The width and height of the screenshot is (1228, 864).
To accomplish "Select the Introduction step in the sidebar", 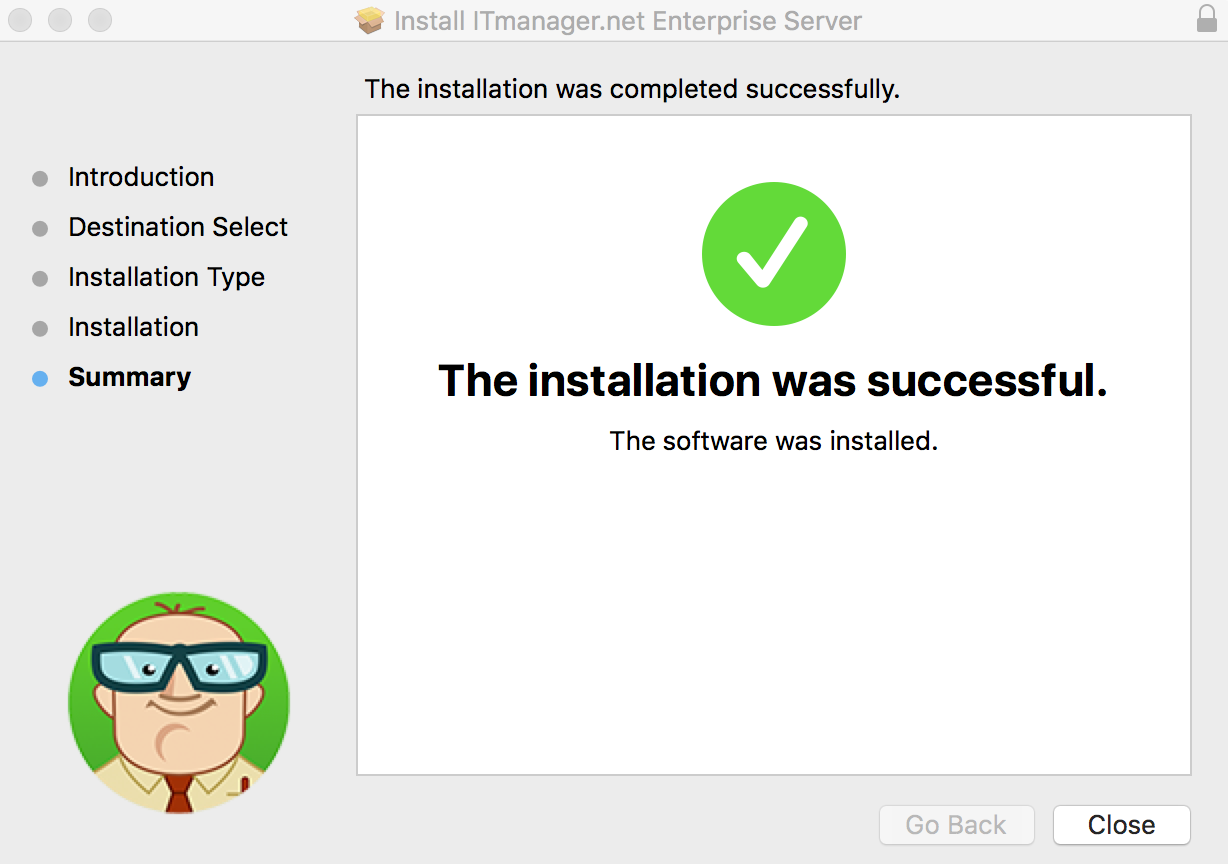I will (141, 177).
